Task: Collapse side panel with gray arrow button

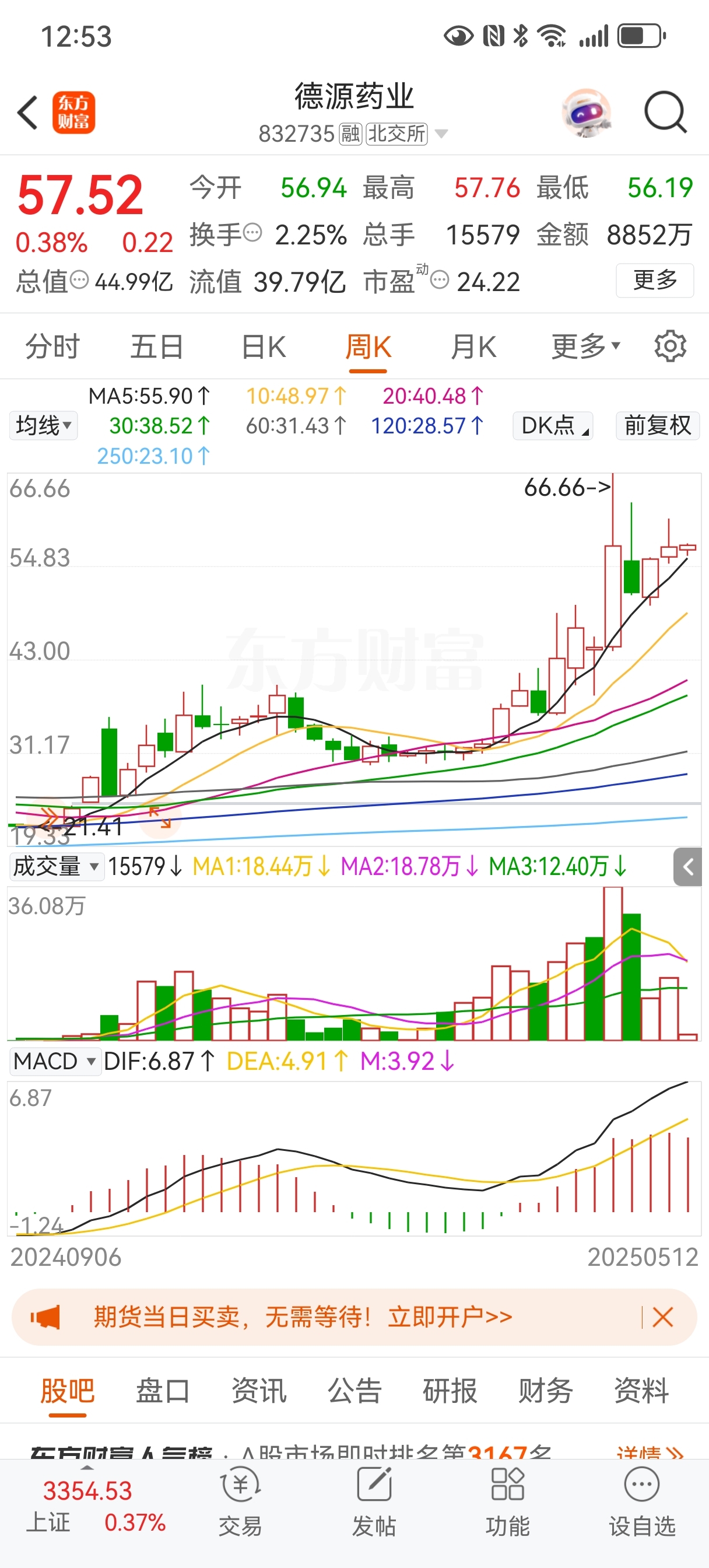Action: click(x=687, y=867)
